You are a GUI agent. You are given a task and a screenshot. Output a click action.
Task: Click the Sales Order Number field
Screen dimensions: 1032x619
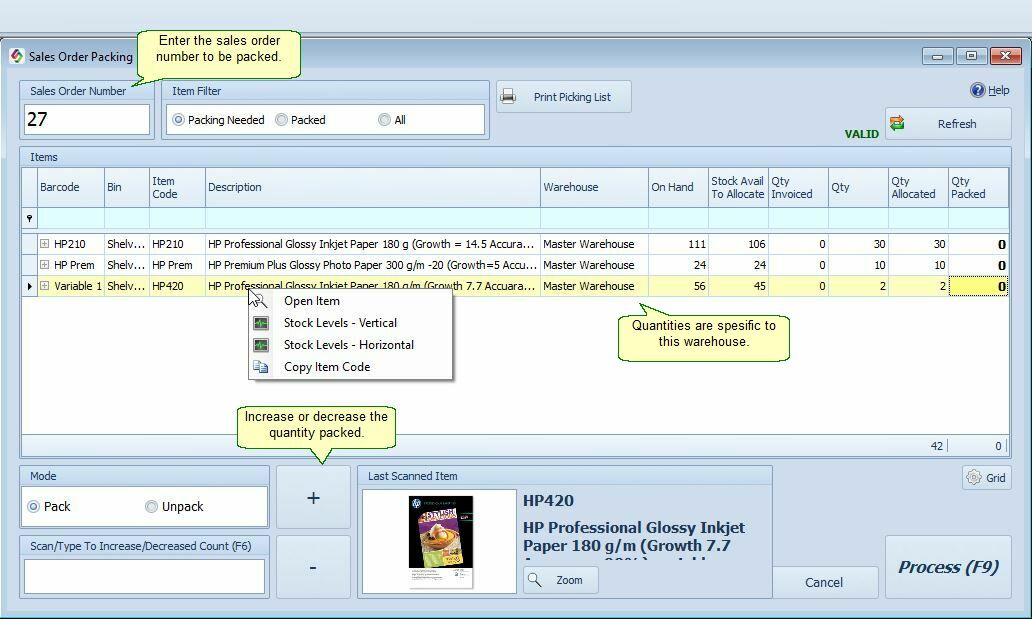pos(87,119)
